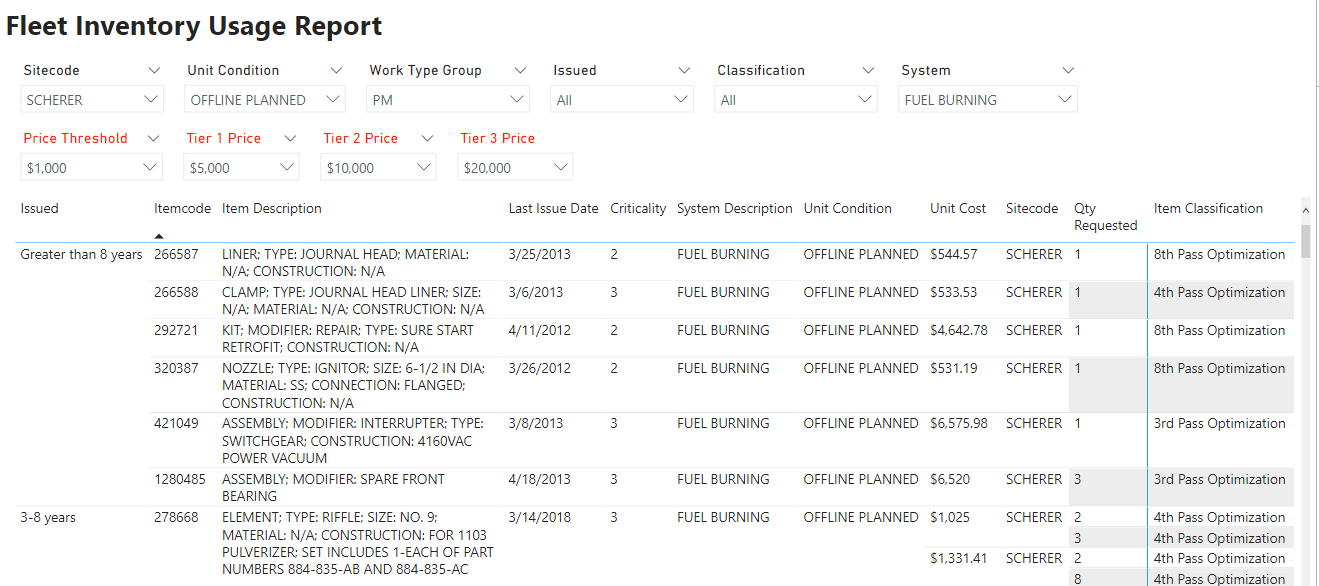The width and height of the screenshot is (1319, 586).
Task: Click the chevron beside the Tier 1 Price title
Action: pos(290,138)
